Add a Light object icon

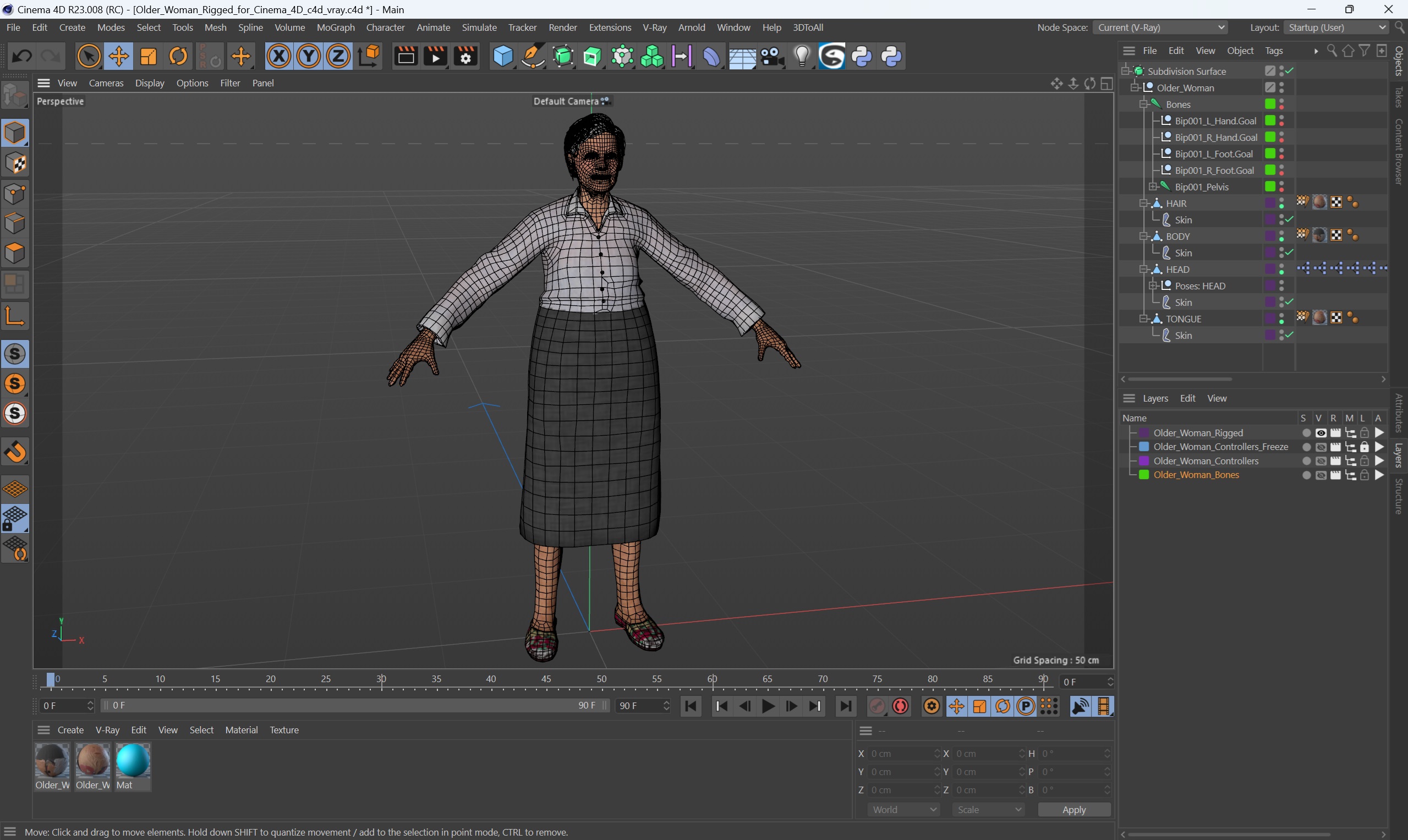coord(802,56)
